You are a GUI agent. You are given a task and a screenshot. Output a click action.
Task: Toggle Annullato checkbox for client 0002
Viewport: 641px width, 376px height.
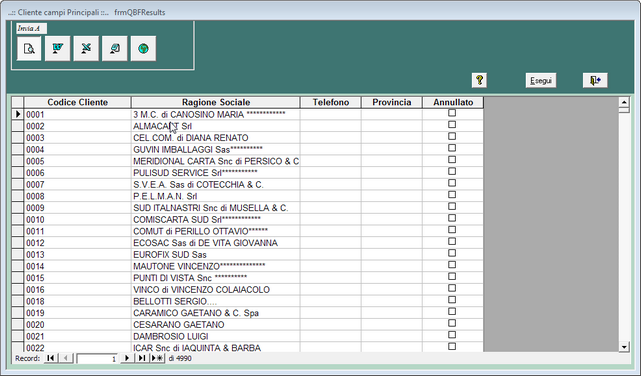452,125
